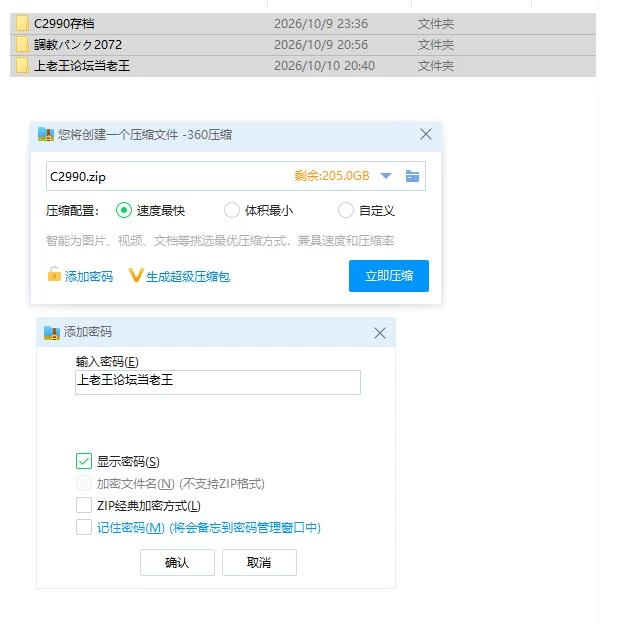Choose the 自定义 compression option
Viewport: 640px width, 624px height.
345,210
